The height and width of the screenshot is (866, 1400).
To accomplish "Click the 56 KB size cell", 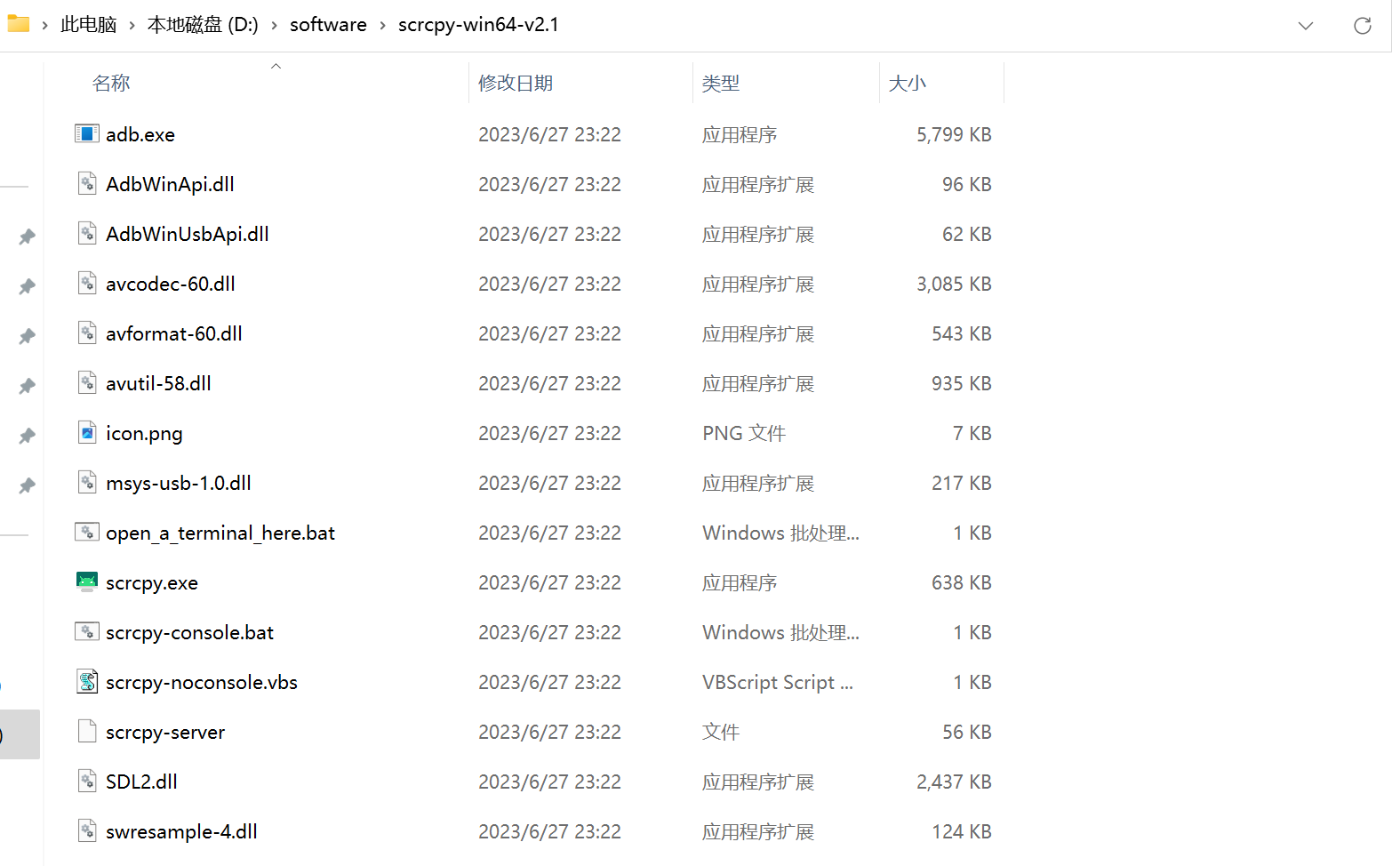I will point(967,732).
